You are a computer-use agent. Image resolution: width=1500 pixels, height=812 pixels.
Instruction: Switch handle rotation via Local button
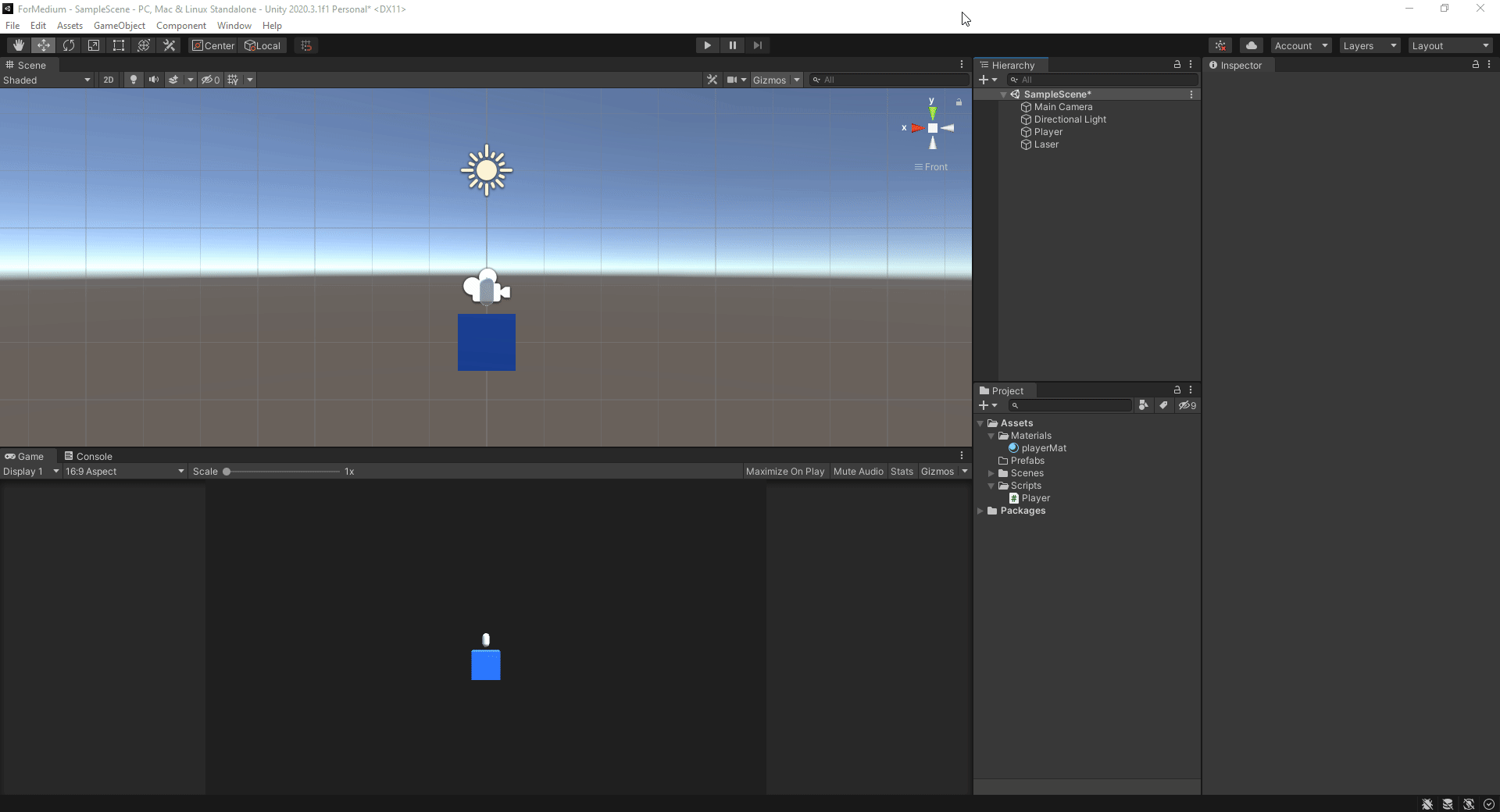pos(262,45)
